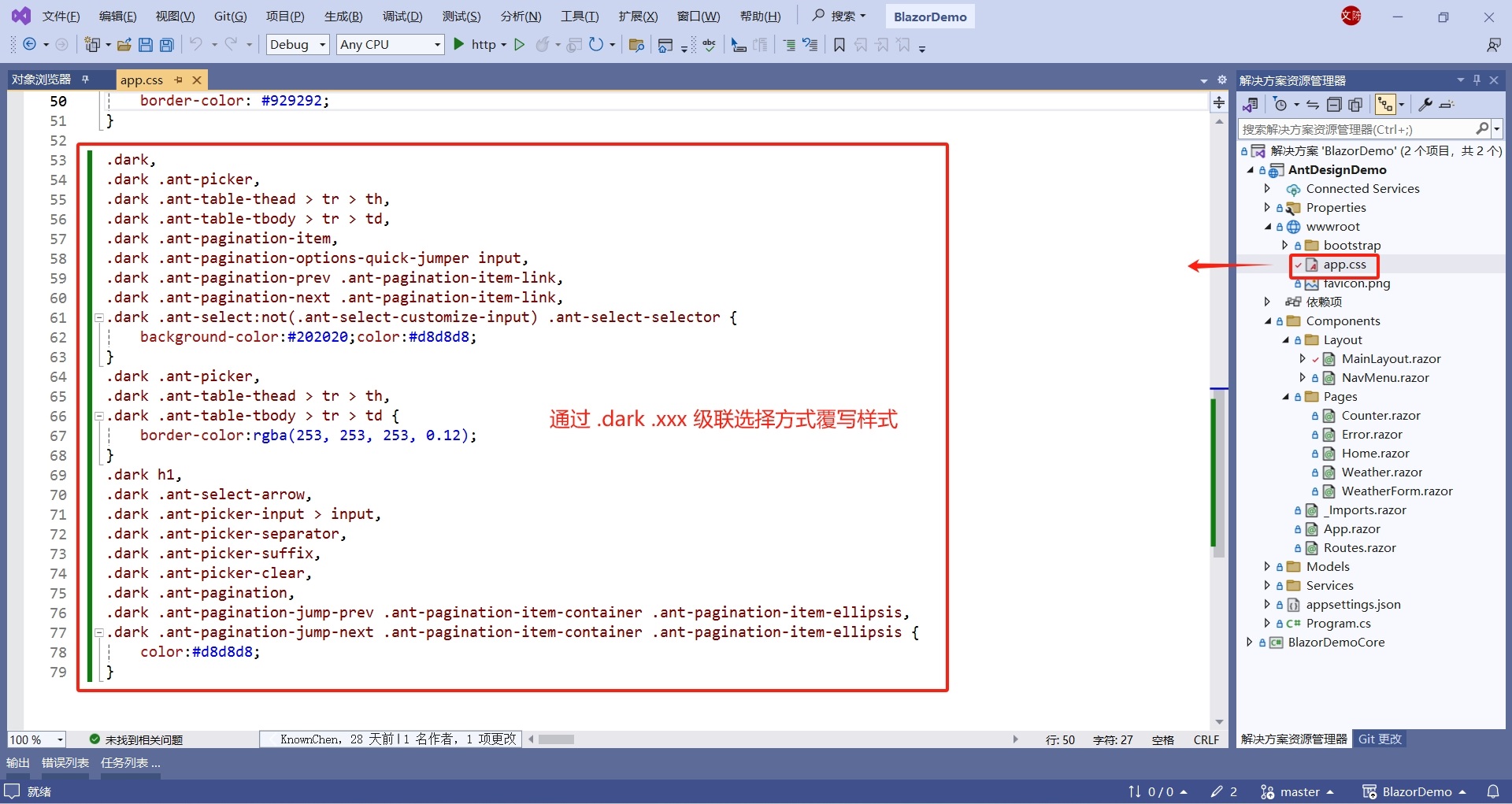Click the master branch button in status bar
Image resolution: width=1512 pixels, height=804 pixels.
pos(1297,791)
